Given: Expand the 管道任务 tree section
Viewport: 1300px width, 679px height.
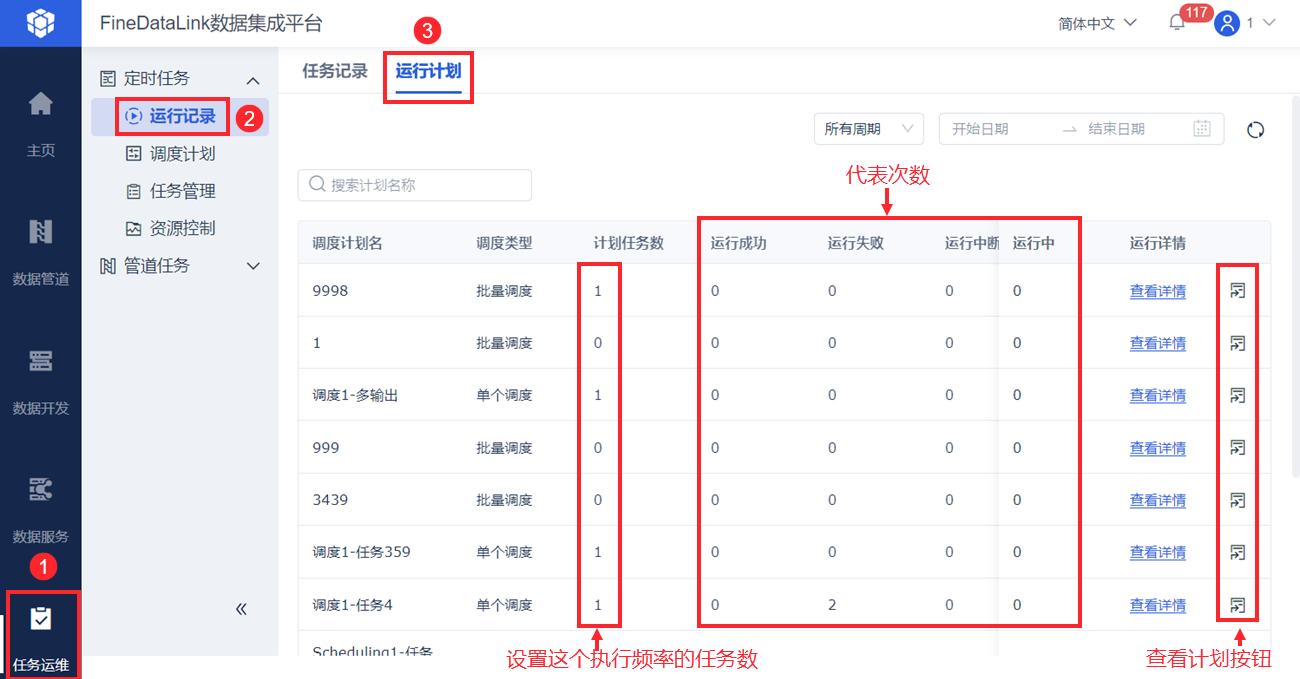Looking at the screenshot, I should tap(253, 266).
